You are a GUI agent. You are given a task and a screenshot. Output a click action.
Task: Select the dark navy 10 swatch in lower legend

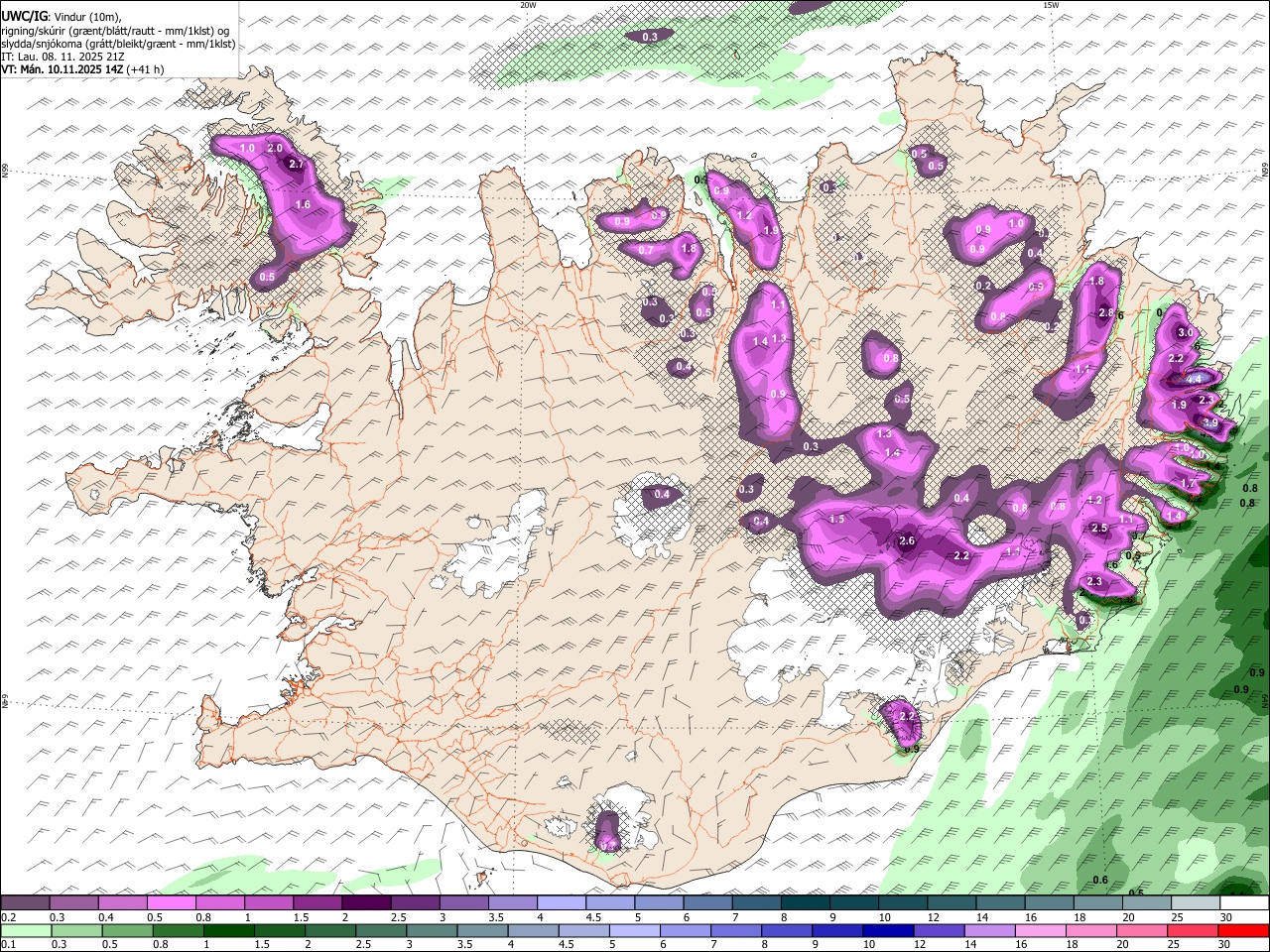(888, 930)
